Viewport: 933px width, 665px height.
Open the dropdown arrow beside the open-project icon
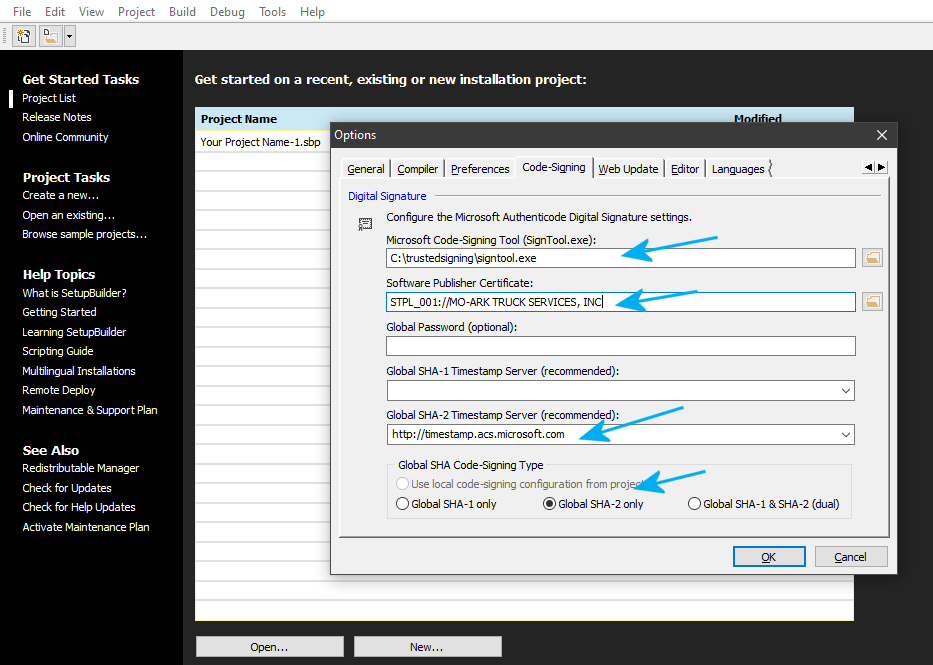(x=68, y=35)
